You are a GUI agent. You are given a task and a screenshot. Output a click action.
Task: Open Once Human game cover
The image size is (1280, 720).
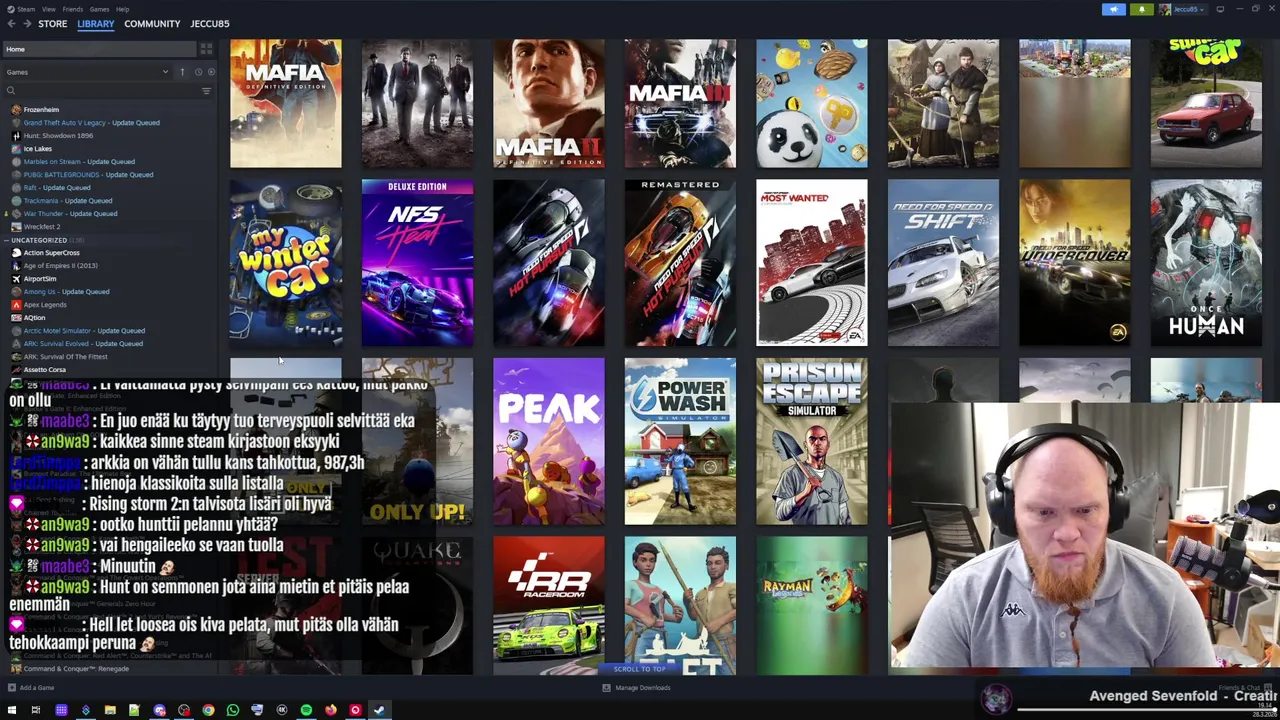coord(1206,263)
